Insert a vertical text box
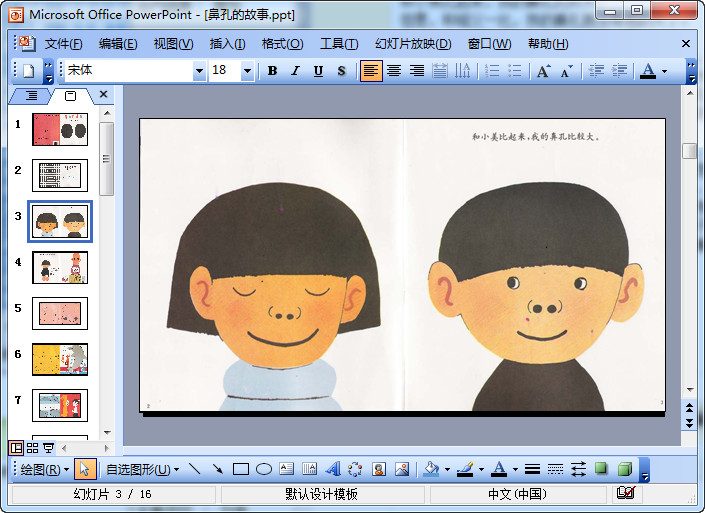 [x=309, y=469]
